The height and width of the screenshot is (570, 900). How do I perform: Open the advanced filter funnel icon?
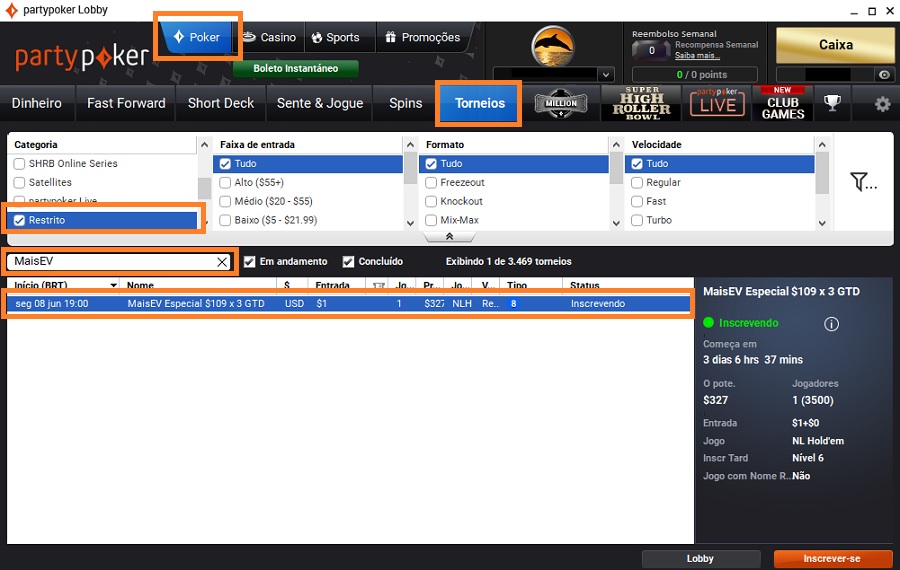863,182
